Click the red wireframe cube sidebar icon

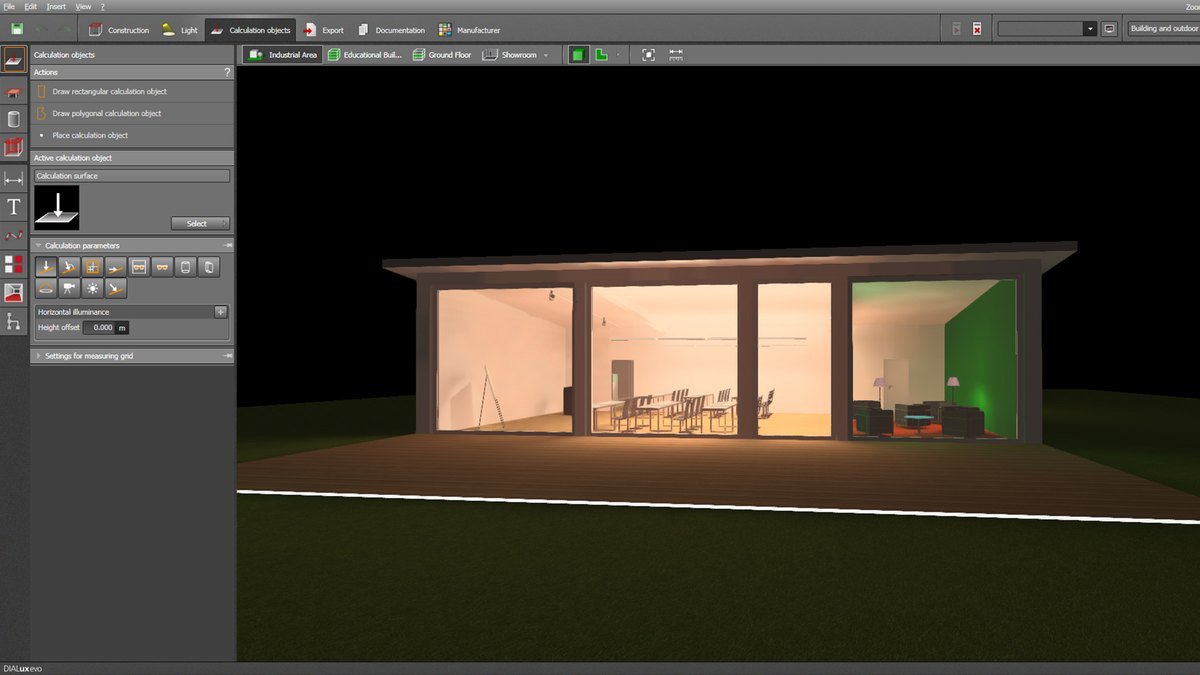[14, 148]
